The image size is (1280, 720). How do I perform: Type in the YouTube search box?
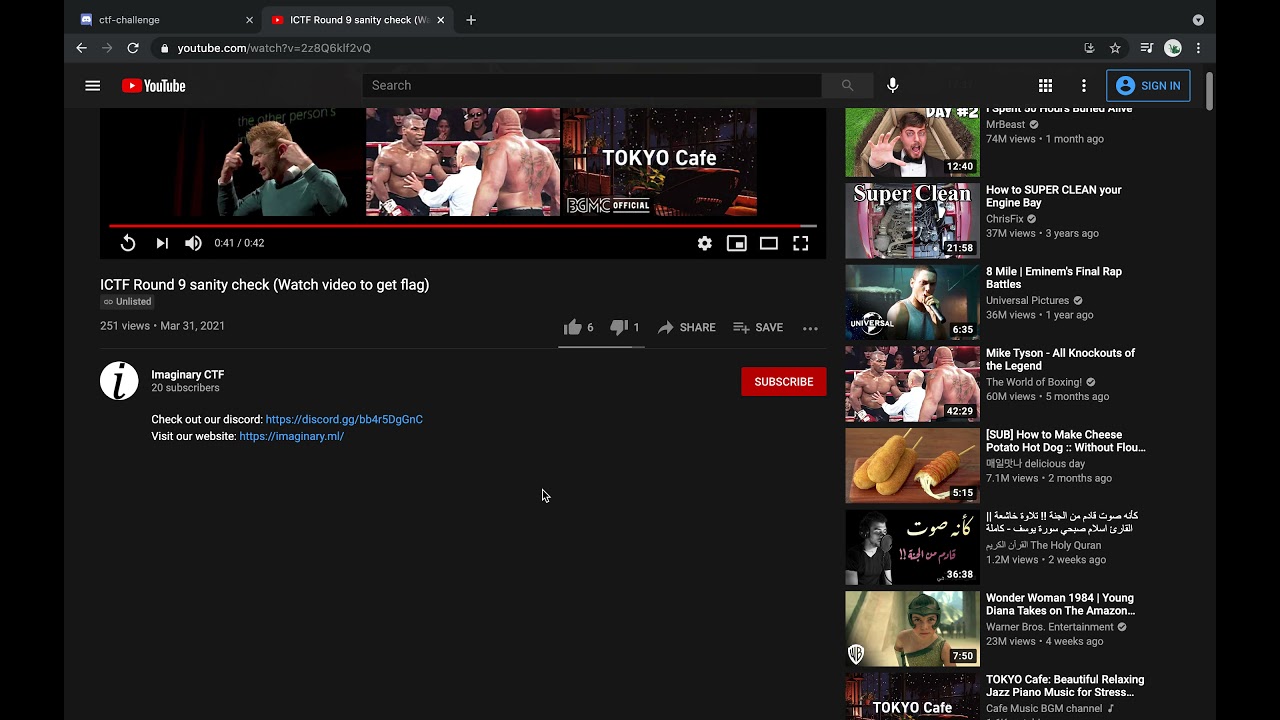point(592,86)
